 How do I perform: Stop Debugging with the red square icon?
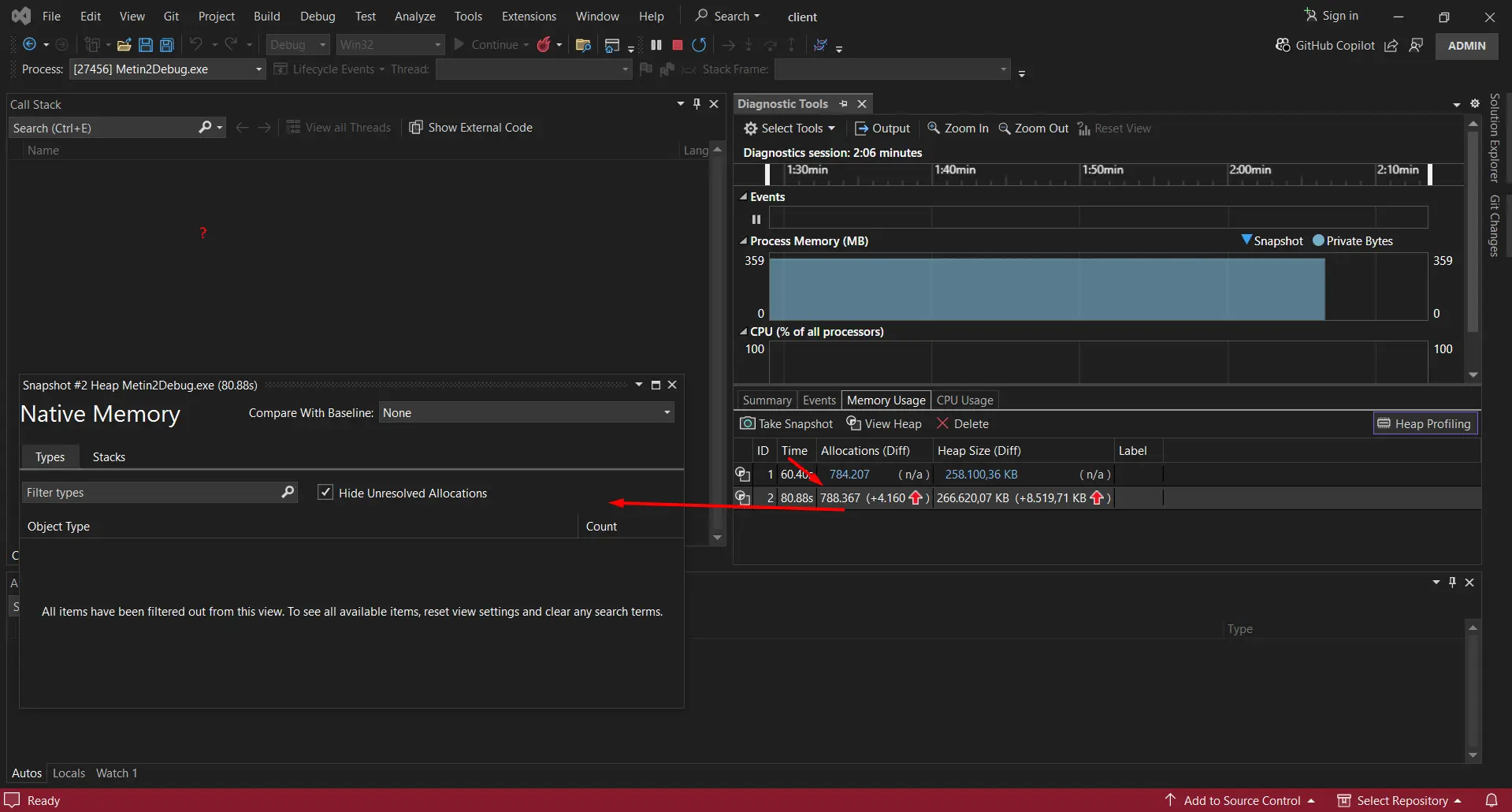click(676, 45)
